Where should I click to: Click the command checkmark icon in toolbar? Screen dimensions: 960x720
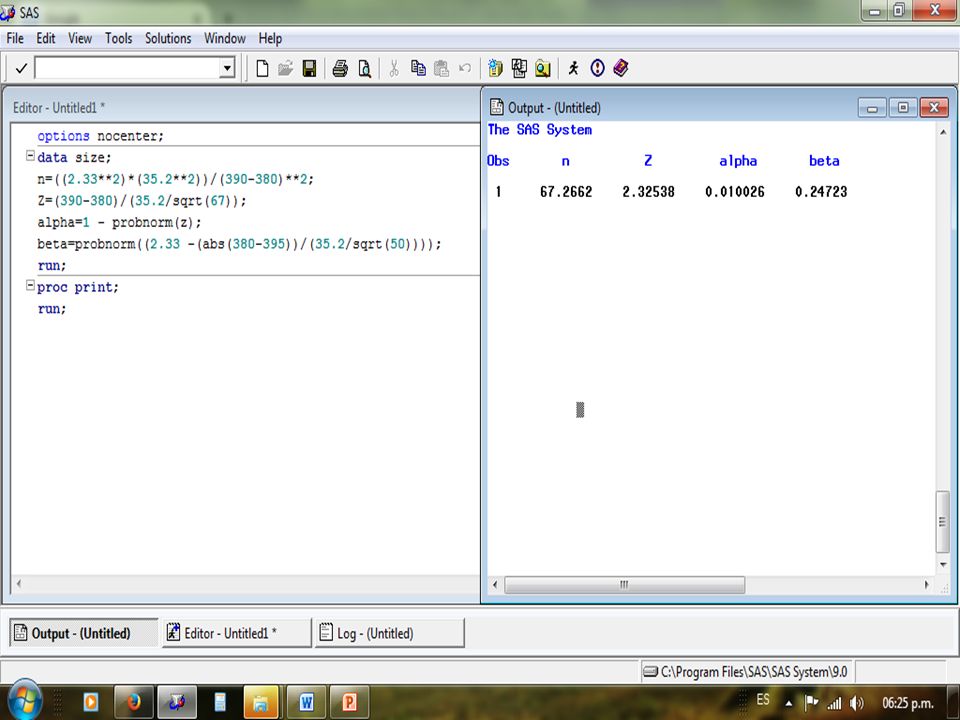pos(21,68)
